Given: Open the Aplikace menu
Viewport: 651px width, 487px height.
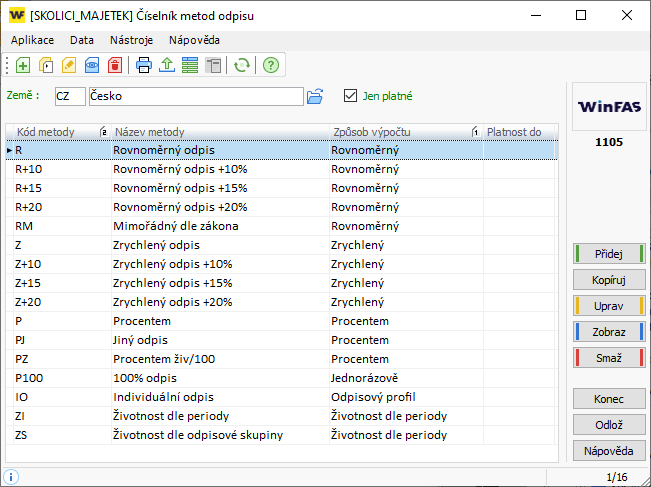Looking at the screenshot, I should 32,40.
